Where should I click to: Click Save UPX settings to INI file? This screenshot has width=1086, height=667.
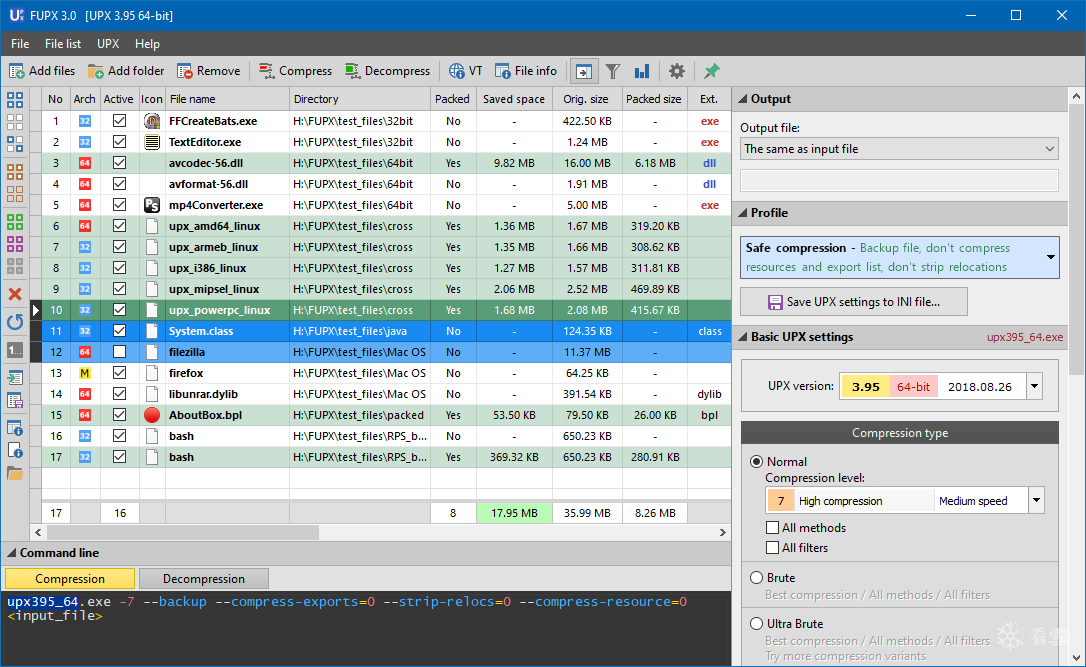(853, 302)
